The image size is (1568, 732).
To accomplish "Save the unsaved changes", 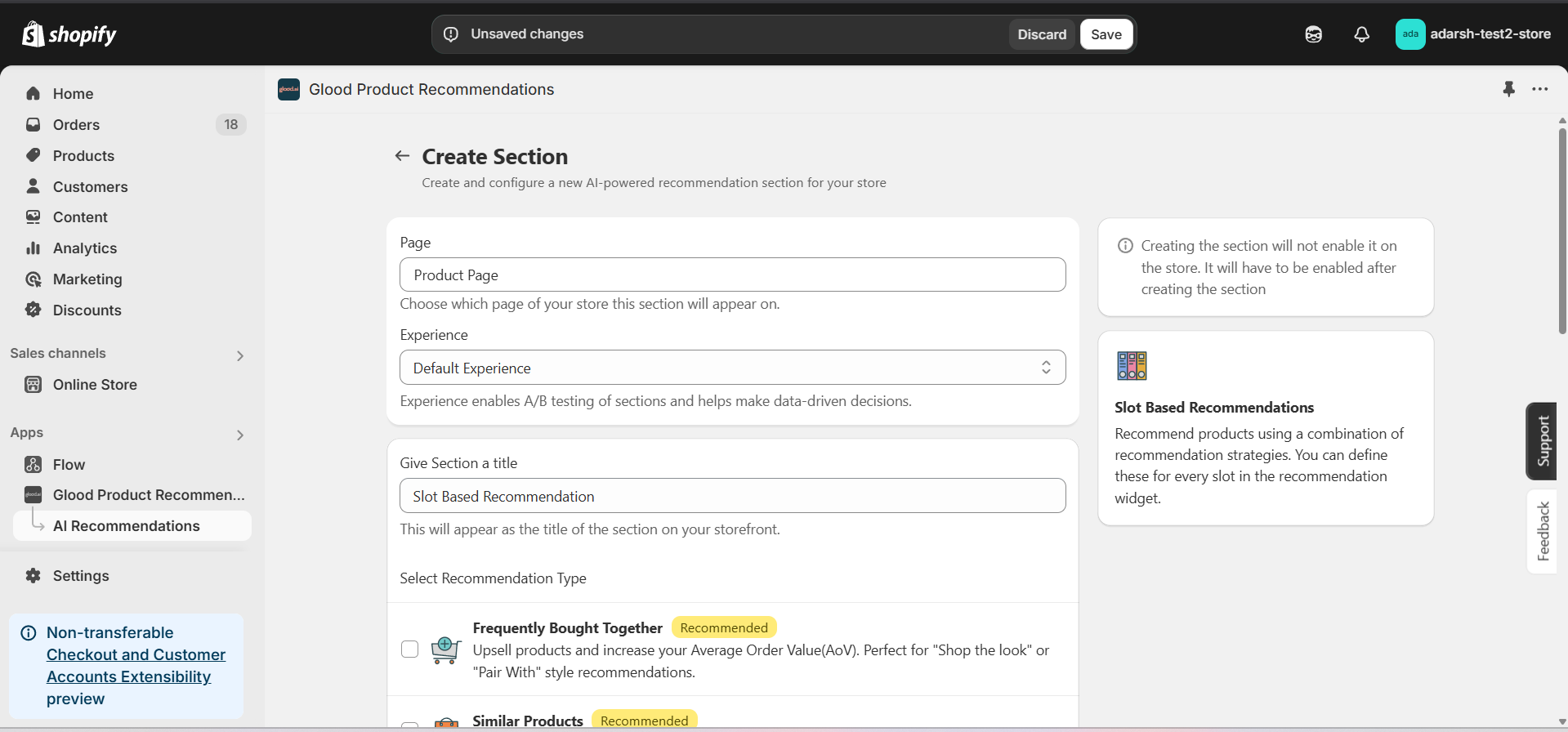I will (1106, 34).
